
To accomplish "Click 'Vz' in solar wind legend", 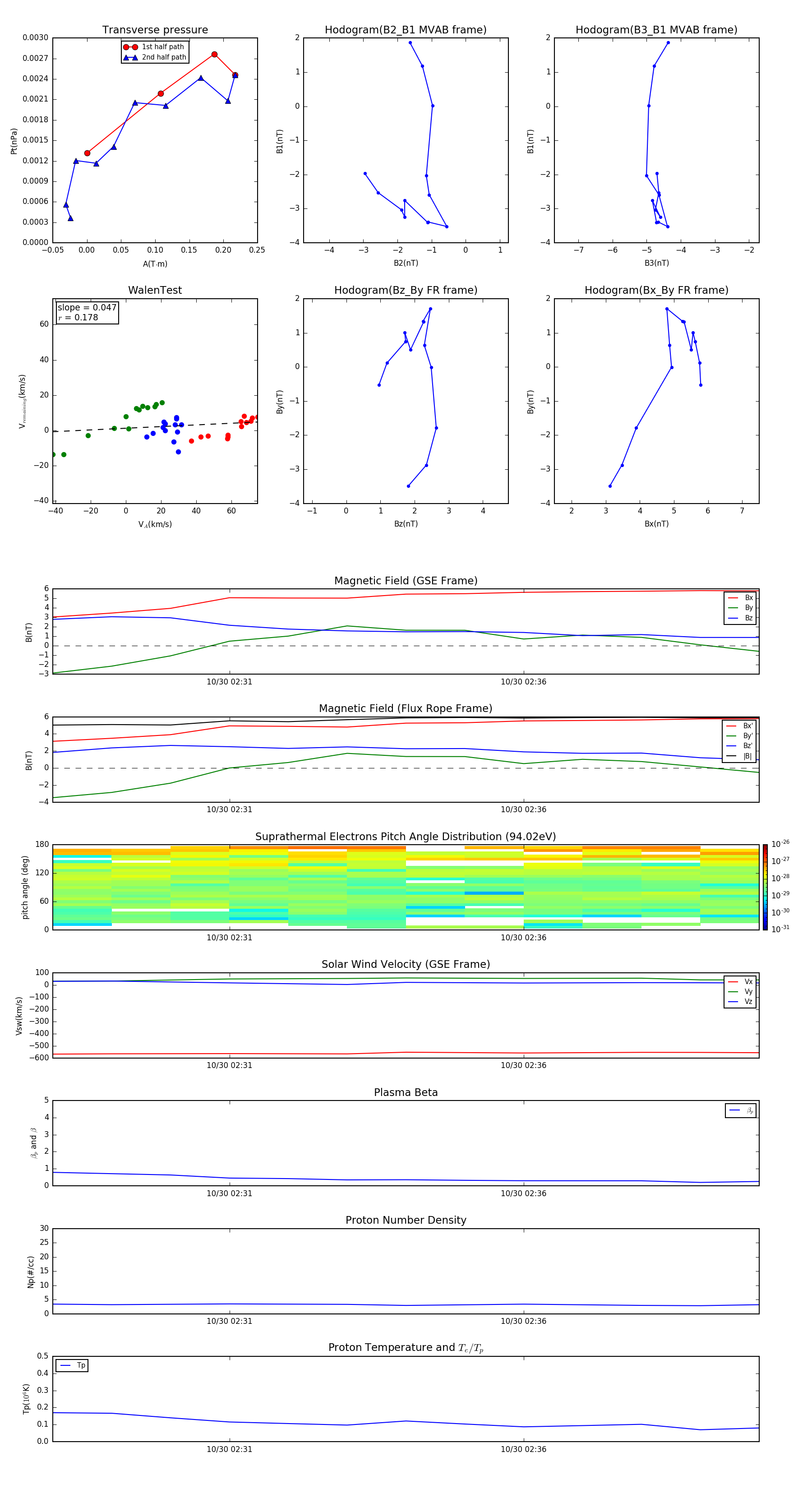I will tap(740, 1002).
